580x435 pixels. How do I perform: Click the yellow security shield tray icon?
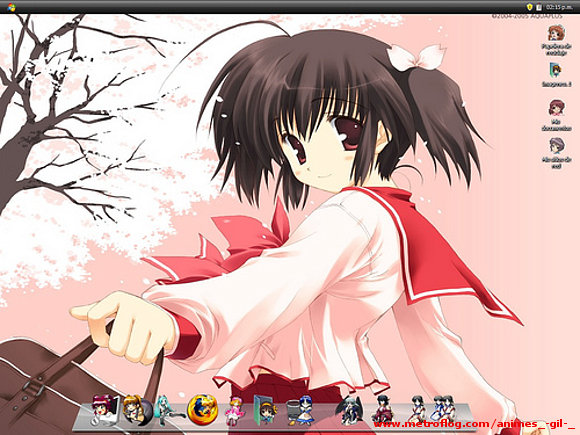(x=529, y=7)
